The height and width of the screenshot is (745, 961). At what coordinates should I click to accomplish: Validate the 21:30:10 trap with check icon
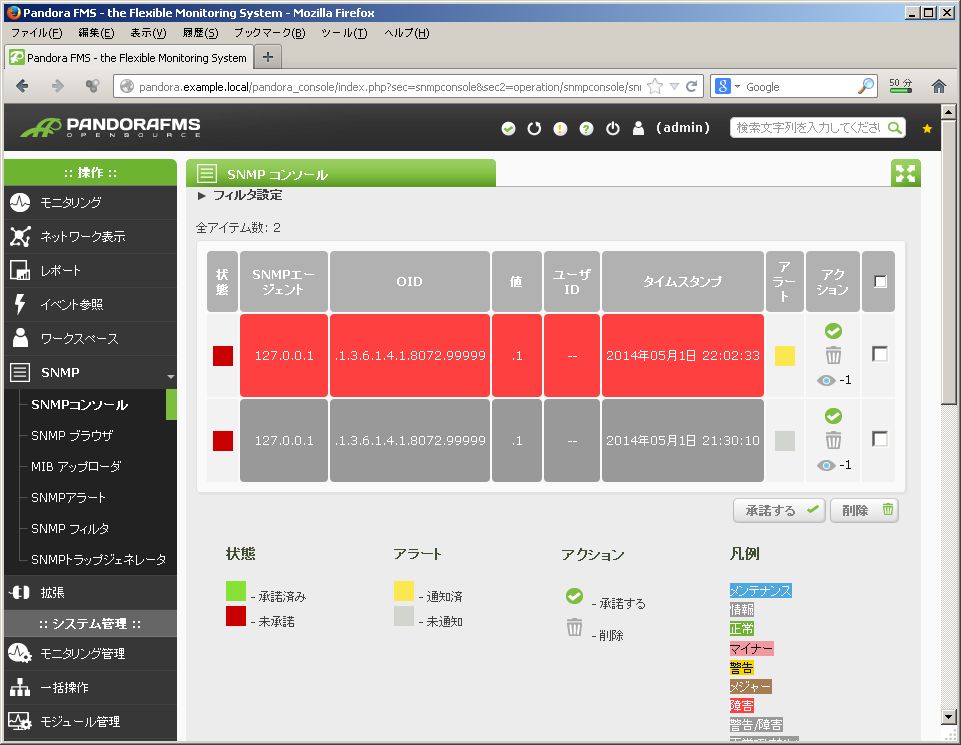833,416
